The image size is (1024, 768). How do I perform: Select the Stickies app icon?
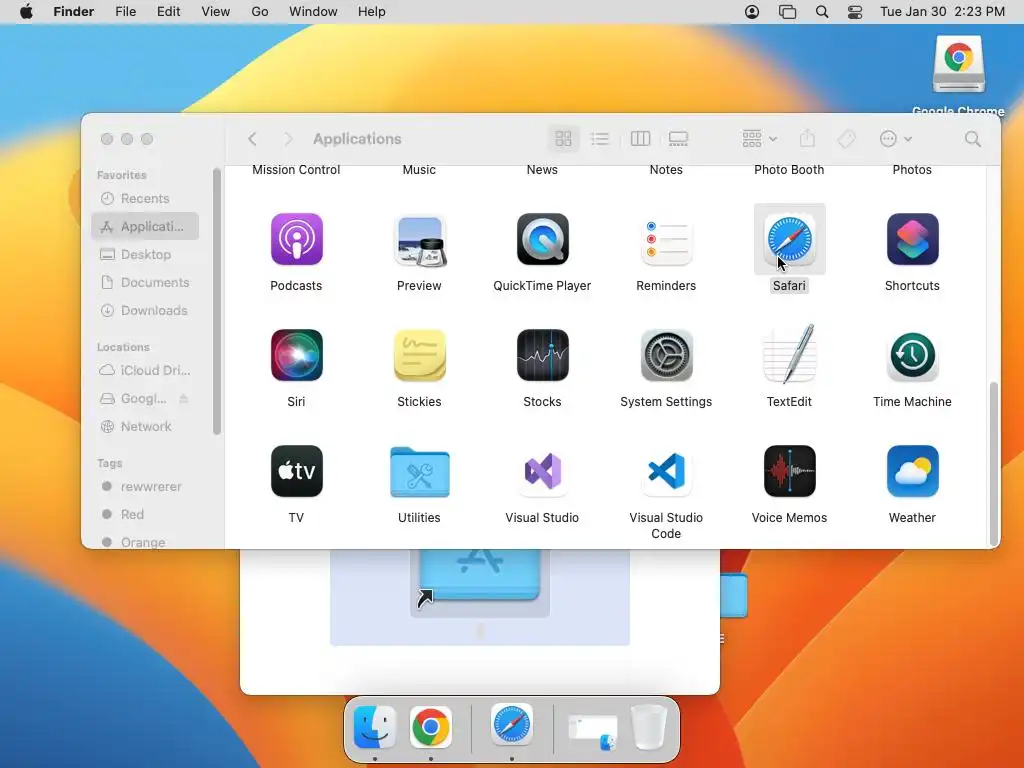point(419,355)
